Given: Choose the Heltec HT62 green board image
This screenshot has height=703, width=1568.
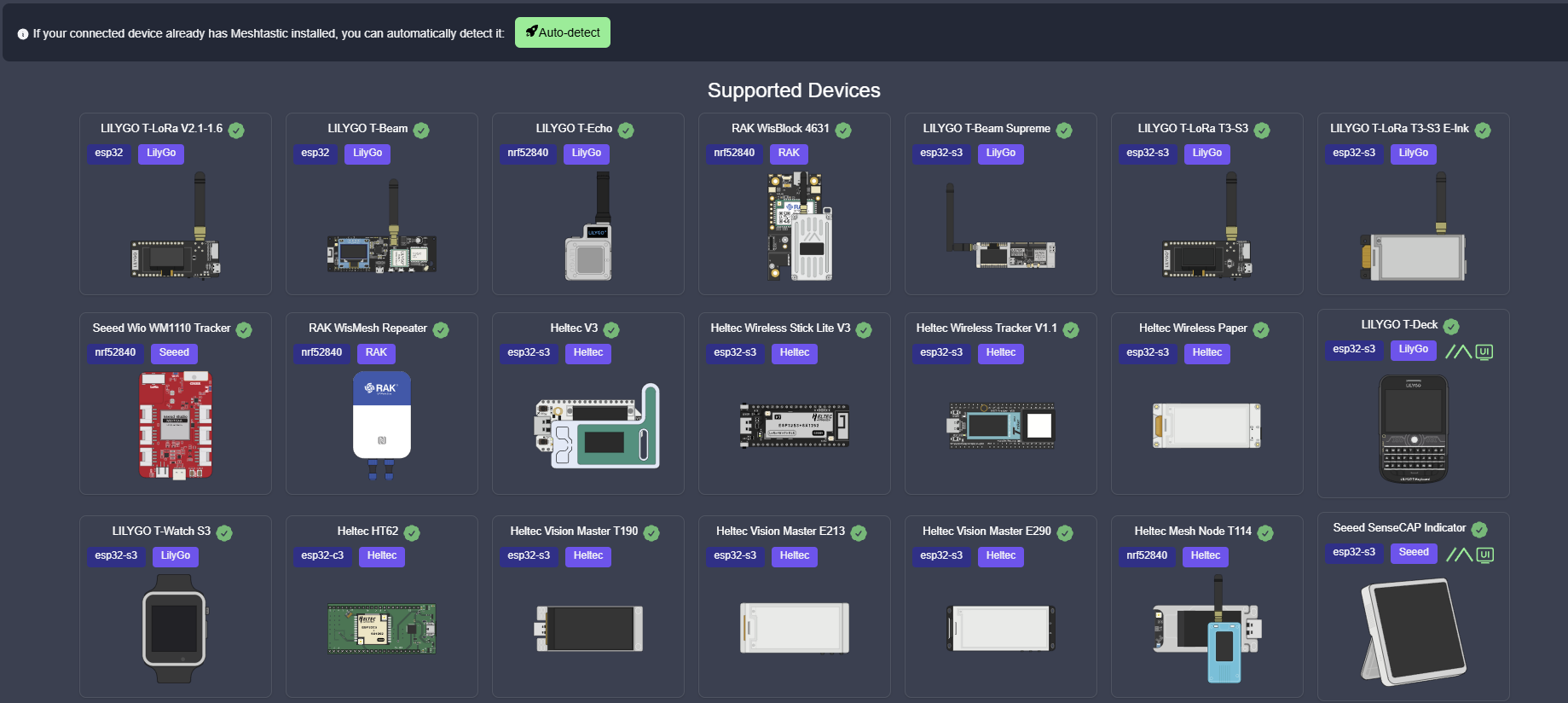Looking at the screenshot, I should [382, 629].
